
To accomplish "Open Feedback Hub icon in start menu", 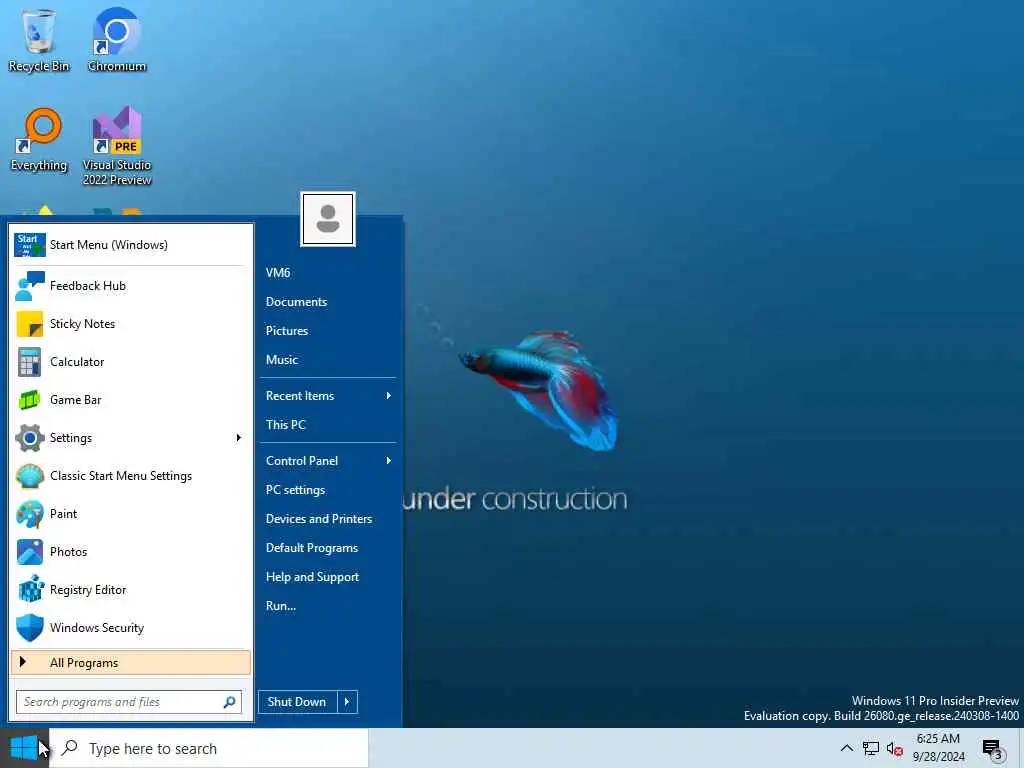I will tap(29, 286).
